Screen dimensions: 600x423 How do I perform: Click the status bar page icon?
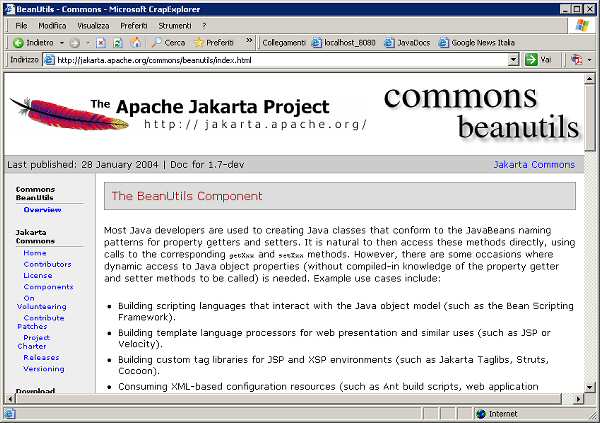point(10,414)
